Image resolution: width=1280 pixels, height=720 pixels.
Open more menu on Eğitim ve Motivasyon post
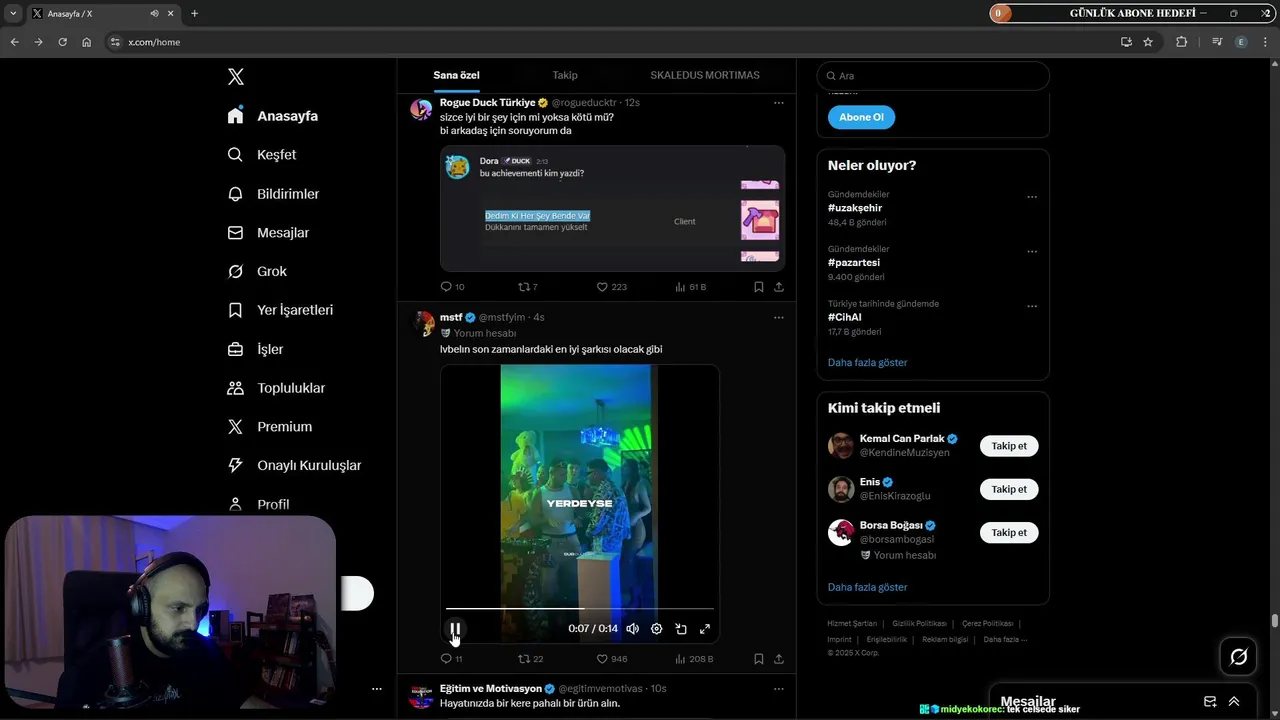click(778, 689)
